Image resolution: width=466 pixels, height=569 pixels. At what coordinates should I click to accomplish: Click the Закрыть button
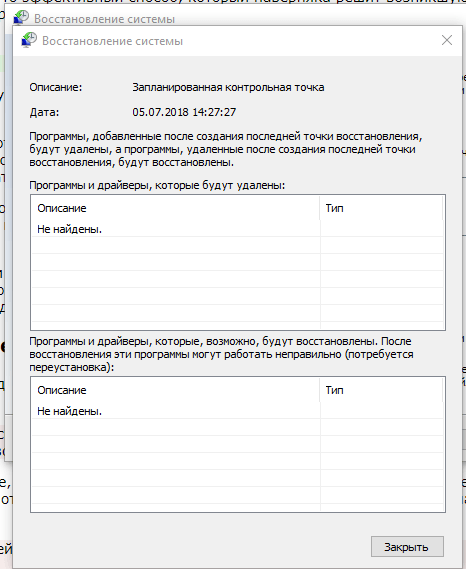[407, 547]
